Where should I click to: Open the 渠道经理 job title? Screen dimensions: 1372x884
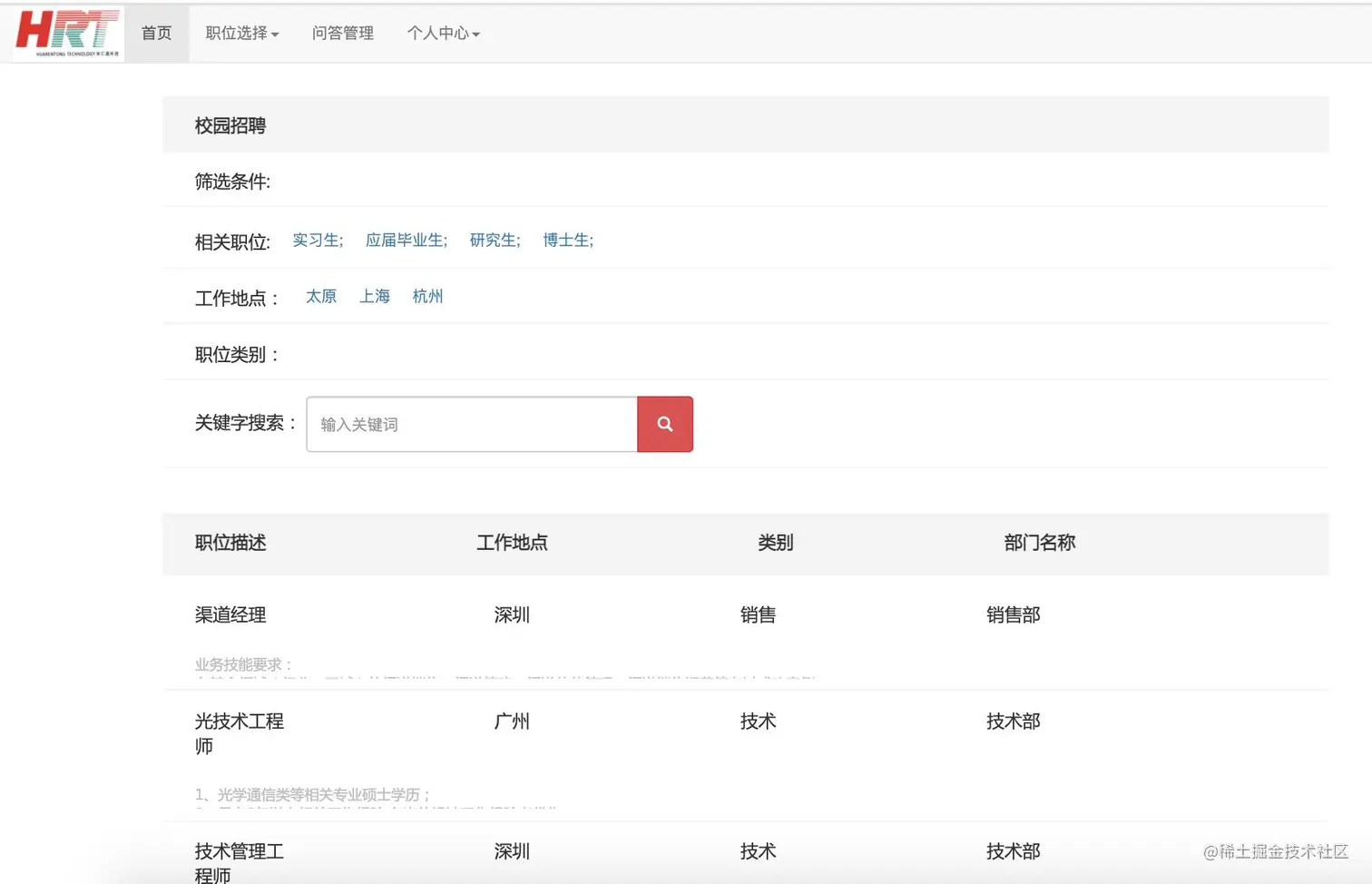(x=230, y=614)
